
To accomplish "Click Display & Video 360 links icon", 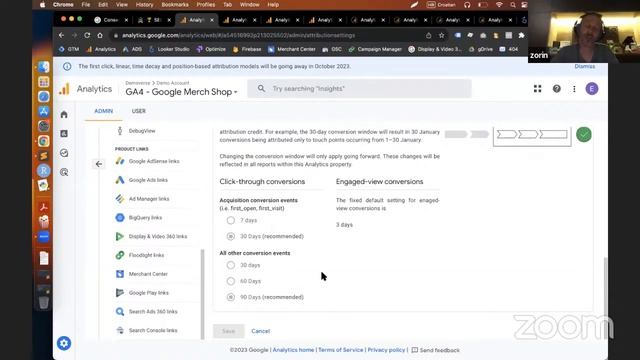I will pyautogui.click(x=120, y=236).
